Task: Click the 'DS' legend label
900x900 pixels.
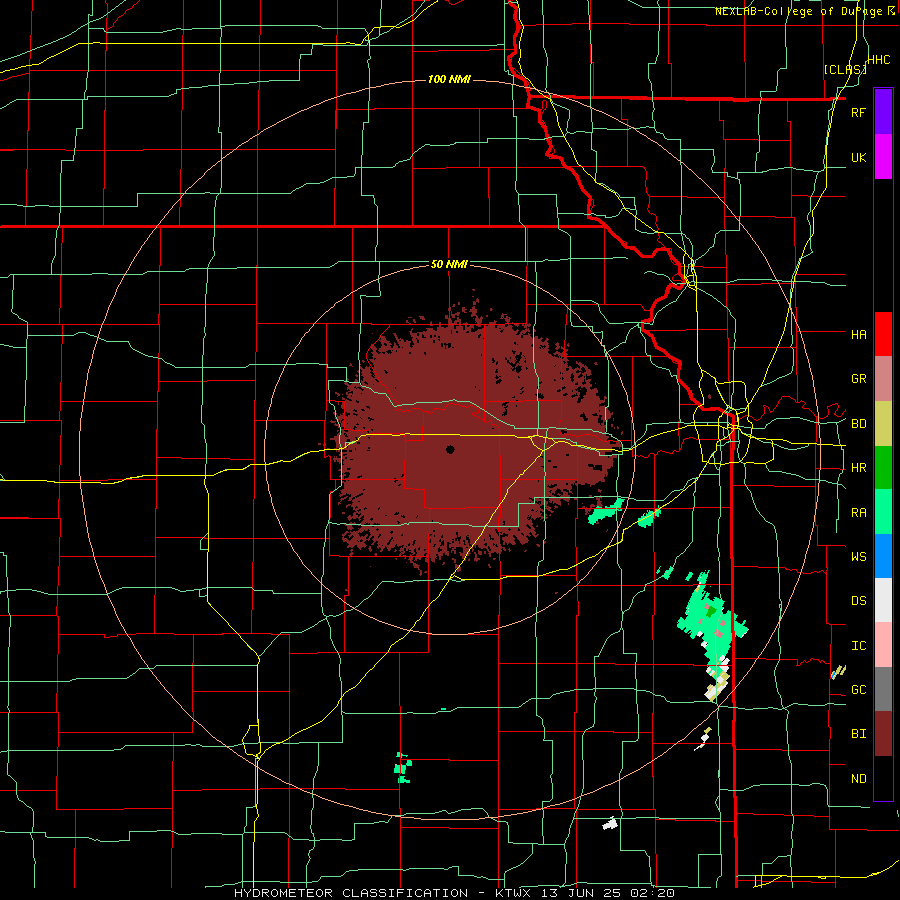Action: click(858, 601)
